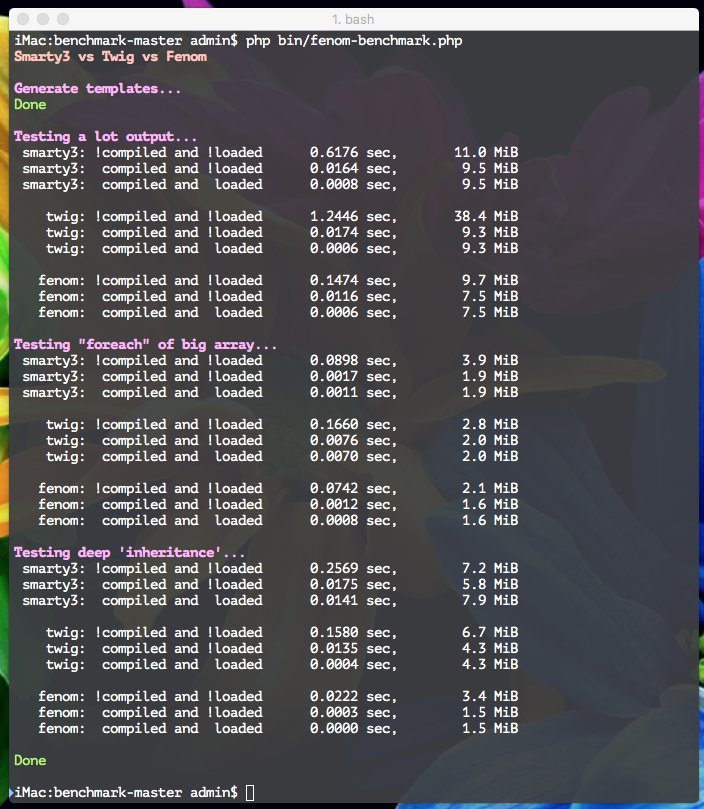Click the '0.0003 sec,' value

(x=353, y=713)
